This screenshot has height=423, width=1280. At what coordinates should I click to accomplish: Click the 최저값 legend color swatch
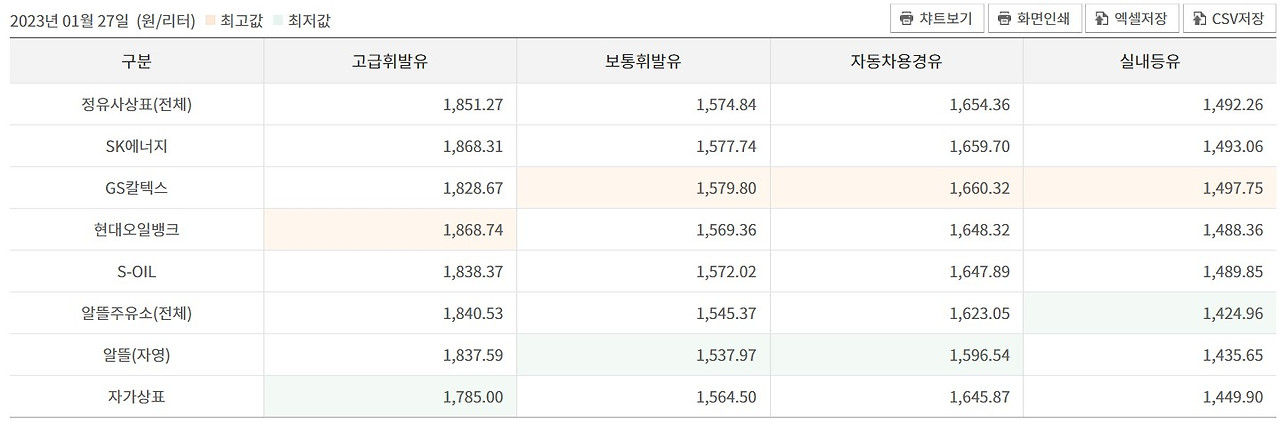pos(277,20)
